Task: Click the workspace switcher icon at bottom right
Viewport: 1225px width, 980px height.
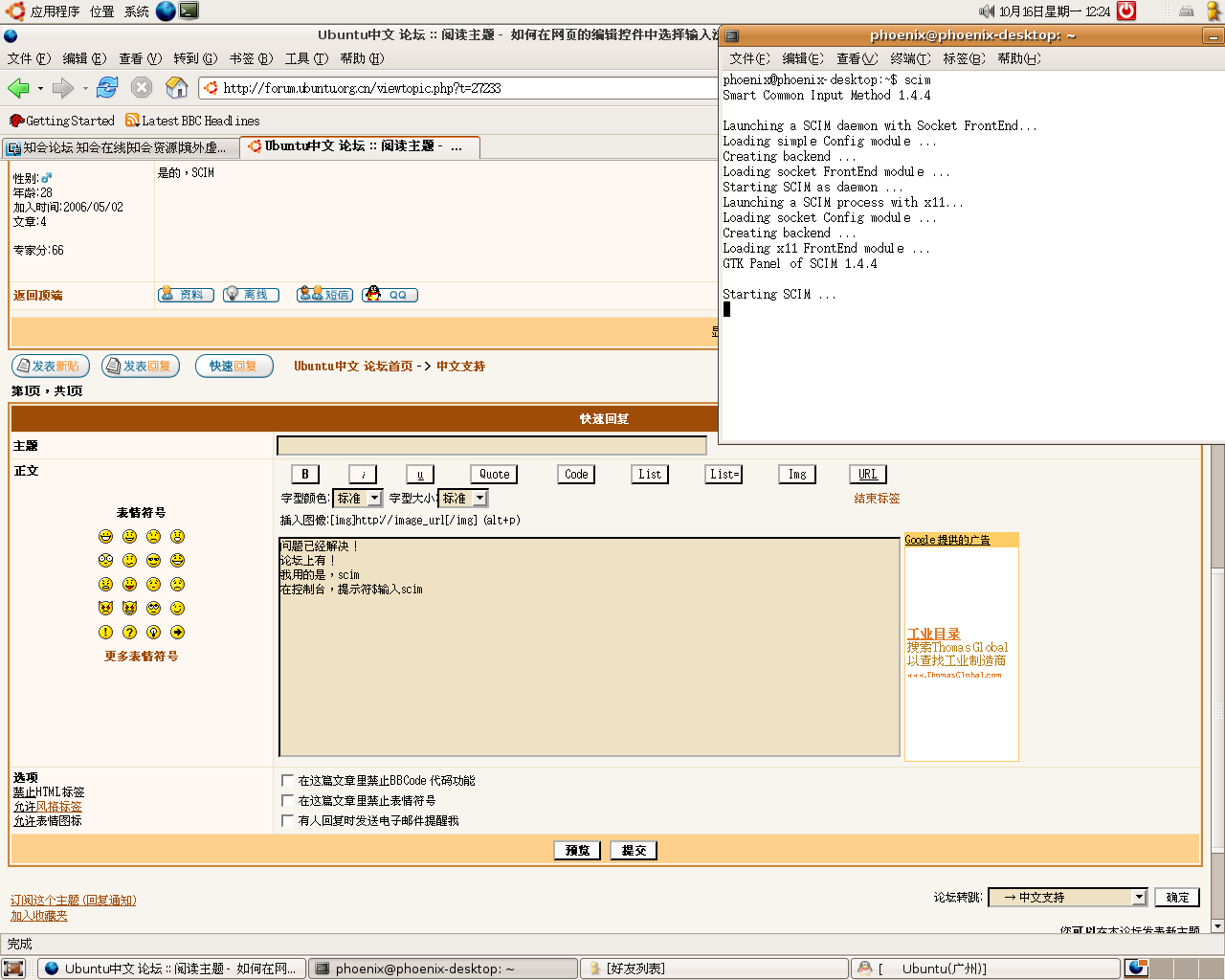Action: 1137,969
